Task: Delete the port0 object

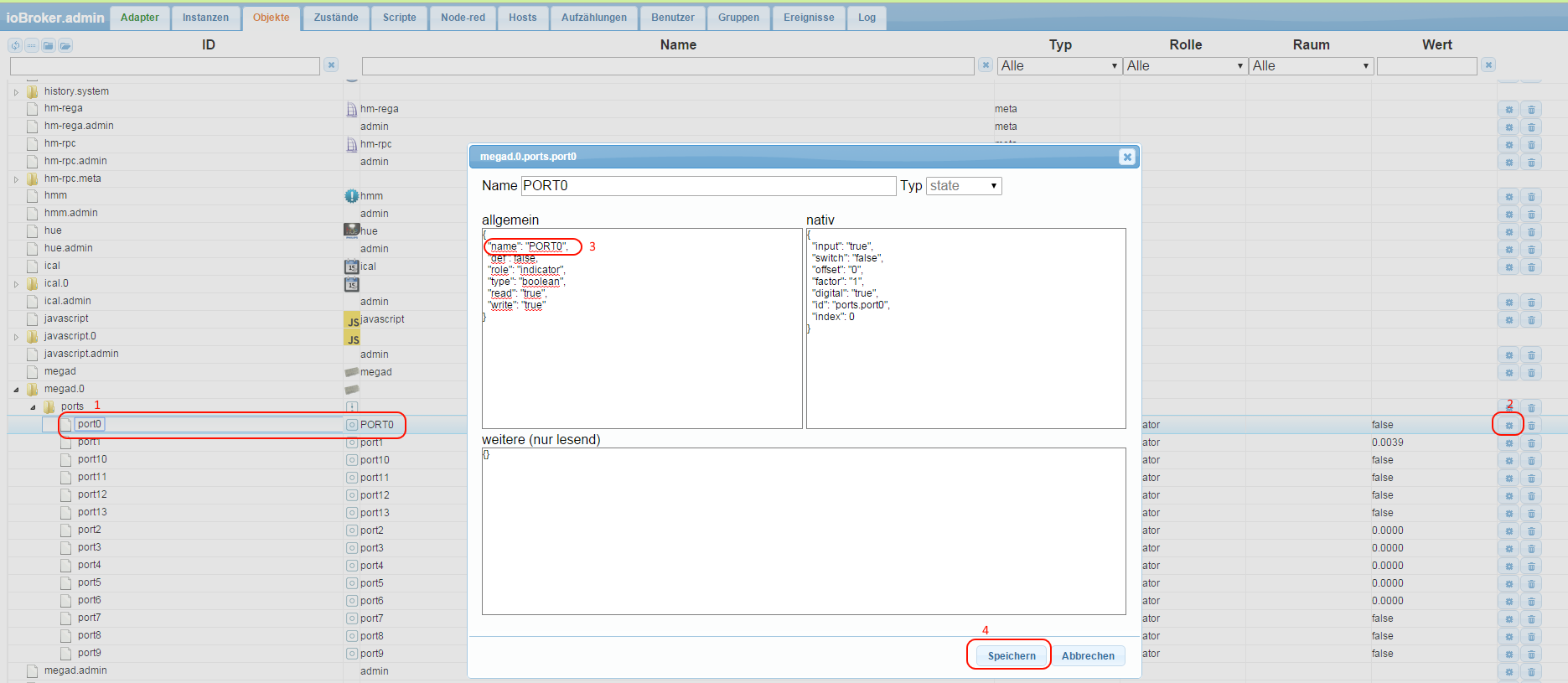Action: (1531, 426)
